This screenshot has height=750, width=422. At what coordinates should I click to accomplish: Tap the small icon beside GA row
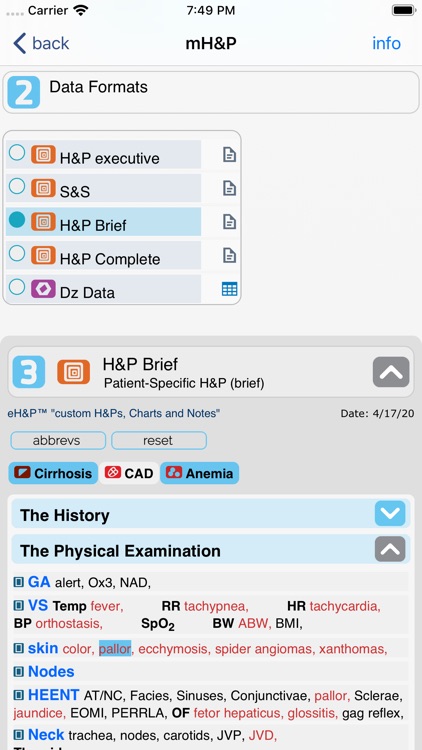19,582
